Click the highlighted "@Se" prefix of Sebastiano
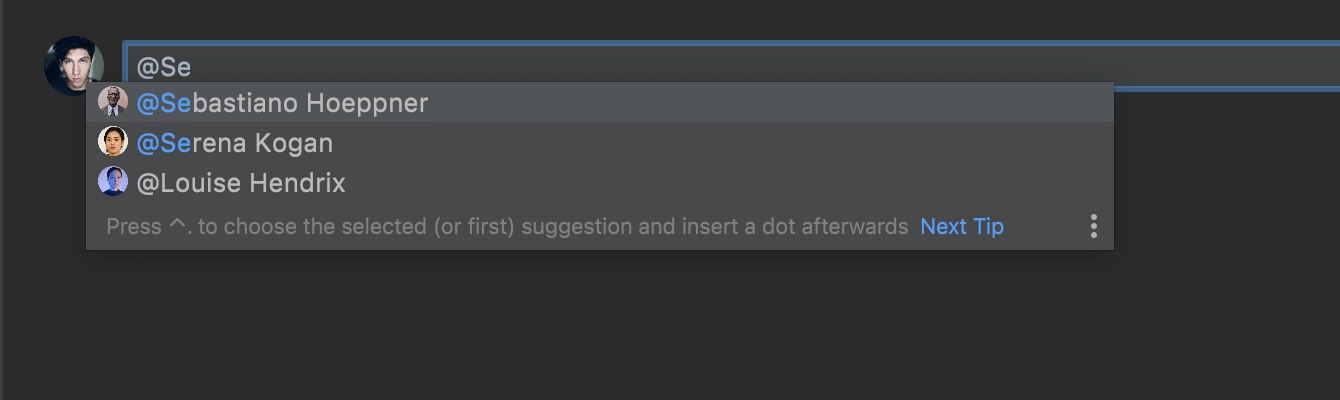Image resolution: width=1340 pixels, height=400 pixels. coord(163,103)
